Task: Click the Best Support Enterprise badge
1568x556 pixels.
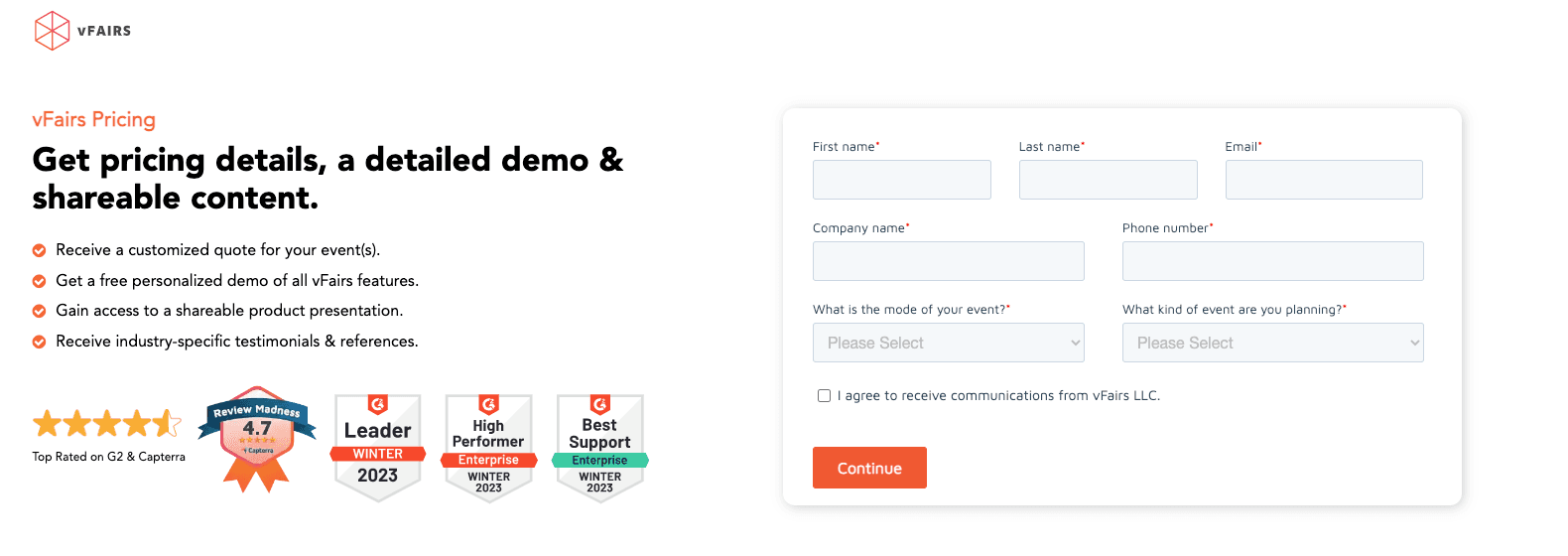Action: pyautogui.click(x=599, y=447)
